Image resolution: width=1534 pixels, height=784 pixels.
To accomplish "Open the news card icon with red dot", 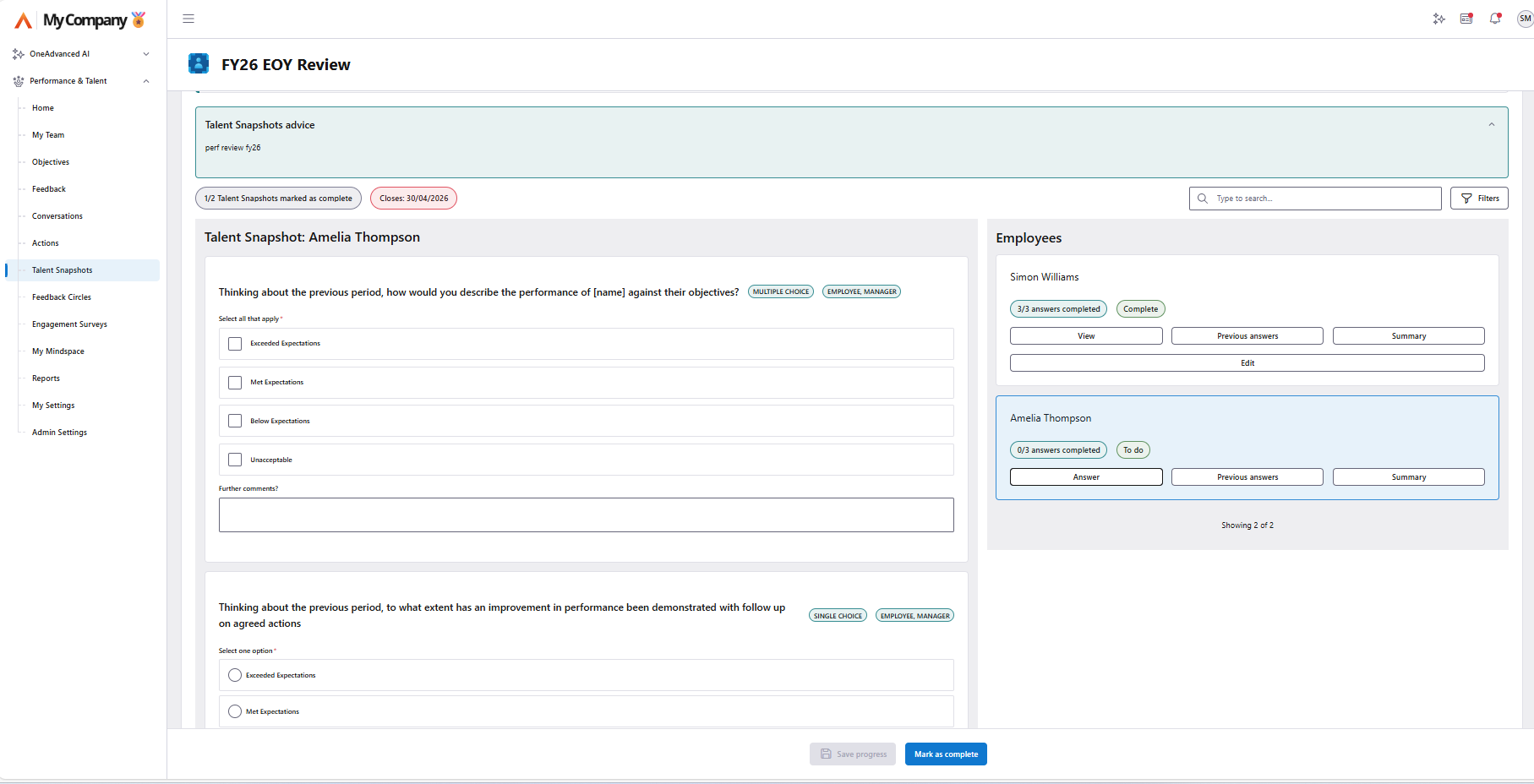I will (1466, 19).
